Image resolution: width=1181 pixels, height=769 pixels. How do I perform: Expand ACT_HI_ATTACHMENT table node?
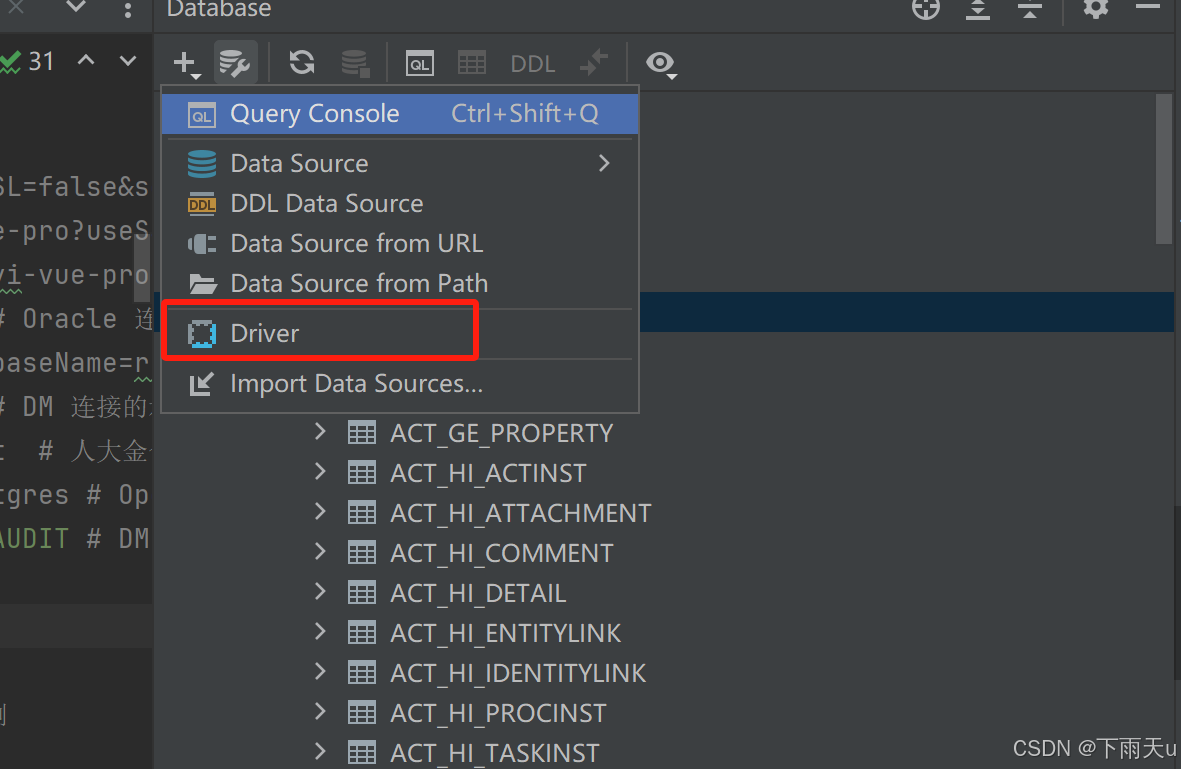320,511
